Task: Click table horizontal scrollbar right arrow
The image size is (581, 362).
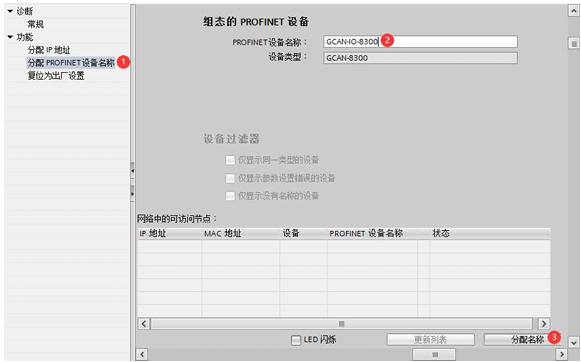Action: tap(544, 323)
